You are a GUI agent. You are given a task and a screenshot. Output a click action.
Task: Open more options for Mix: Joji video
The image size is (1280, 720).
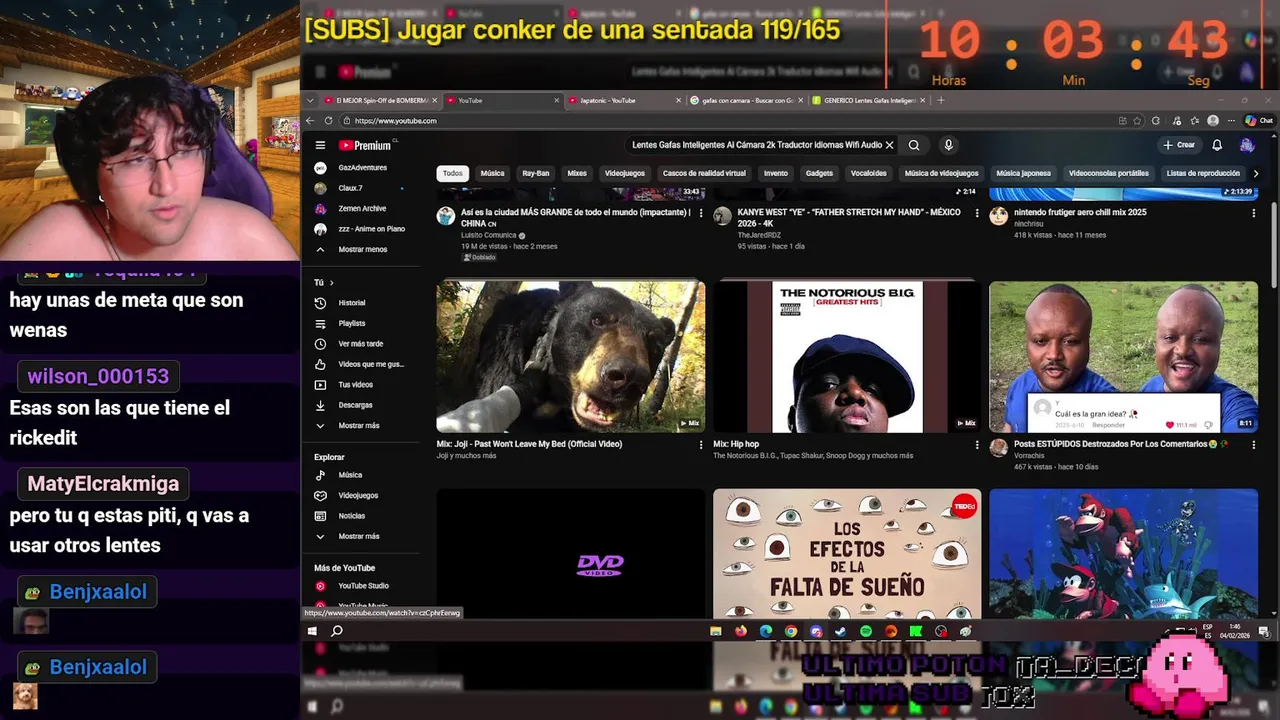(x=700, y=445)
